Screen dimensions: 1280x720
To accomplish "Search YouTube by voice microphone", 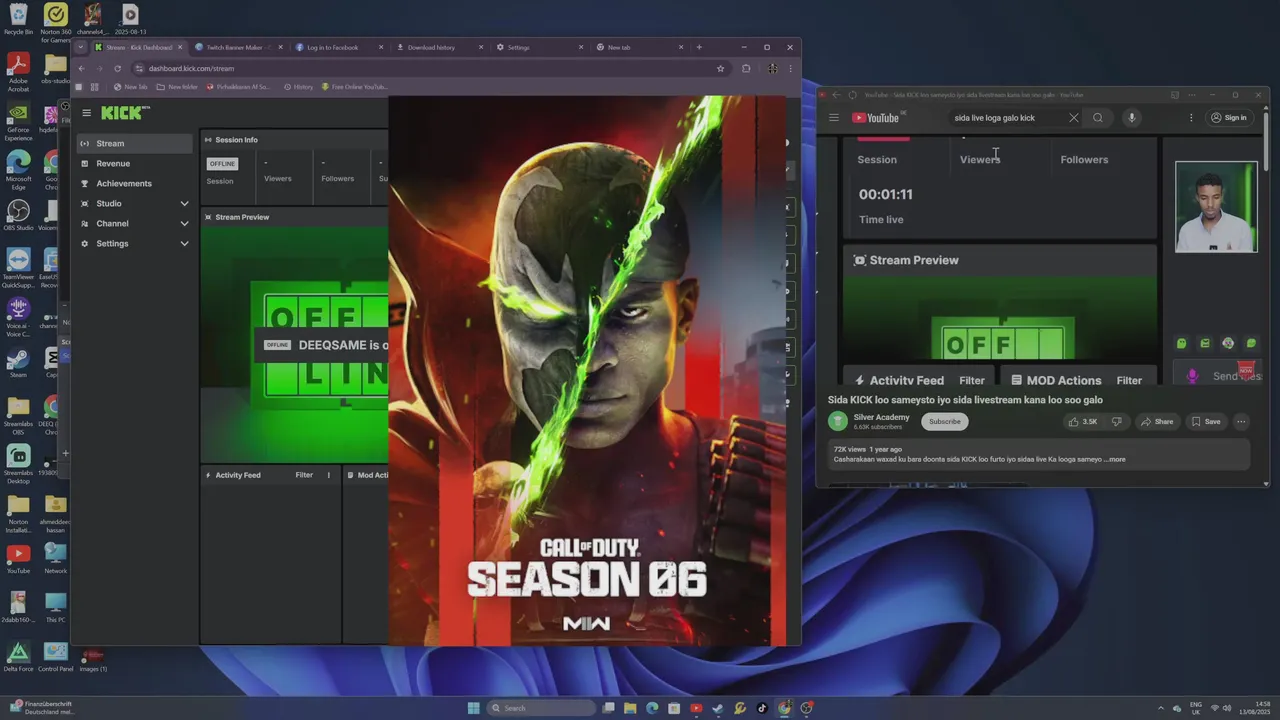I will pos(1132,118).
